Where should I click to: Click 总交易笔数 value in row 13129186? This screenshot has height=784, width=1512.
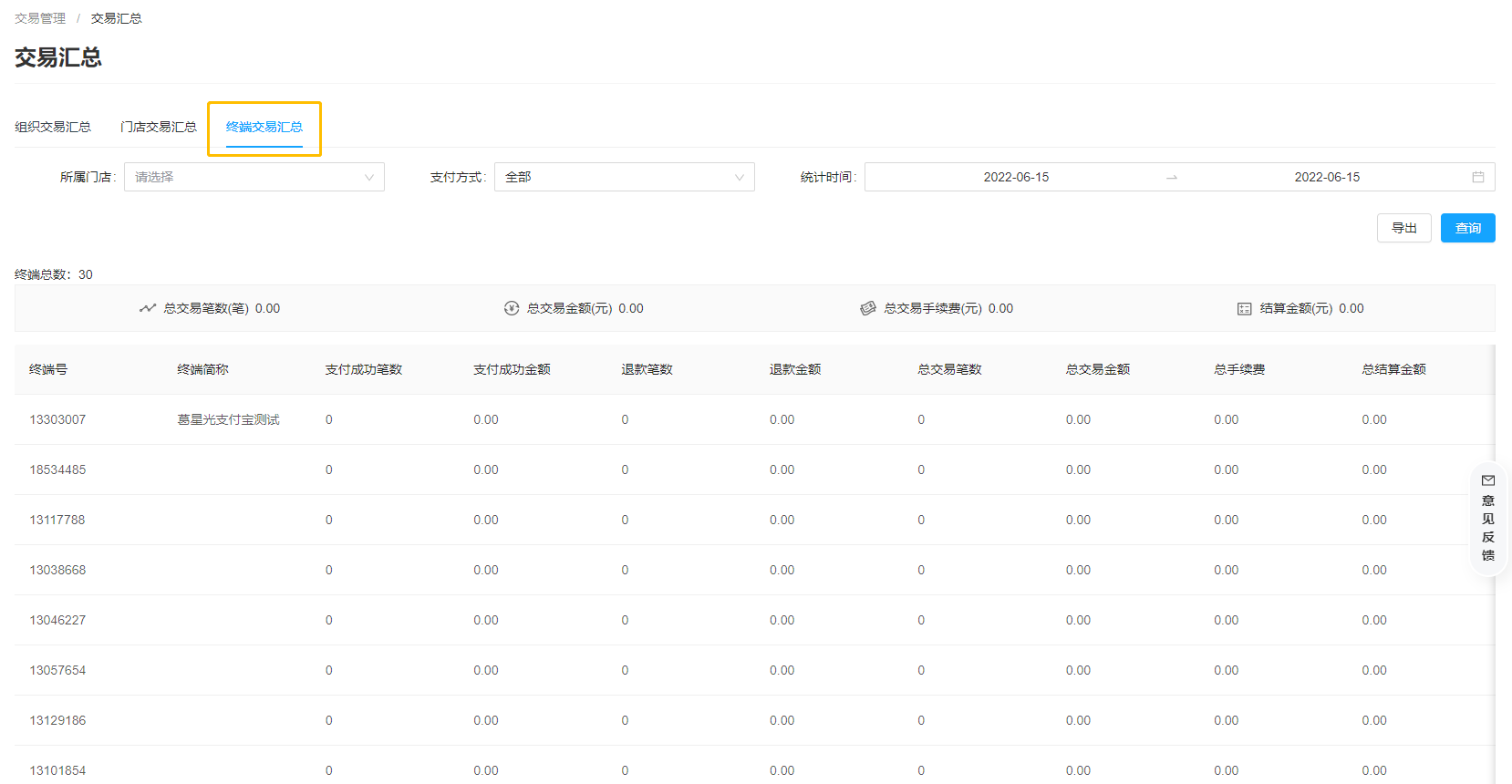(921, 720)
